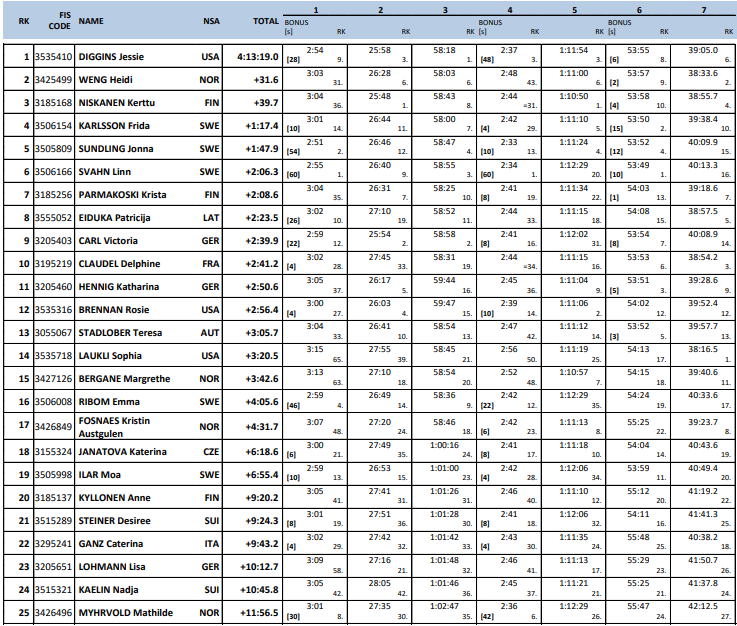This screenshot has height=626, width=737.
Task: Select AUT nation code for Stadlober
Action: pos(210,333)
